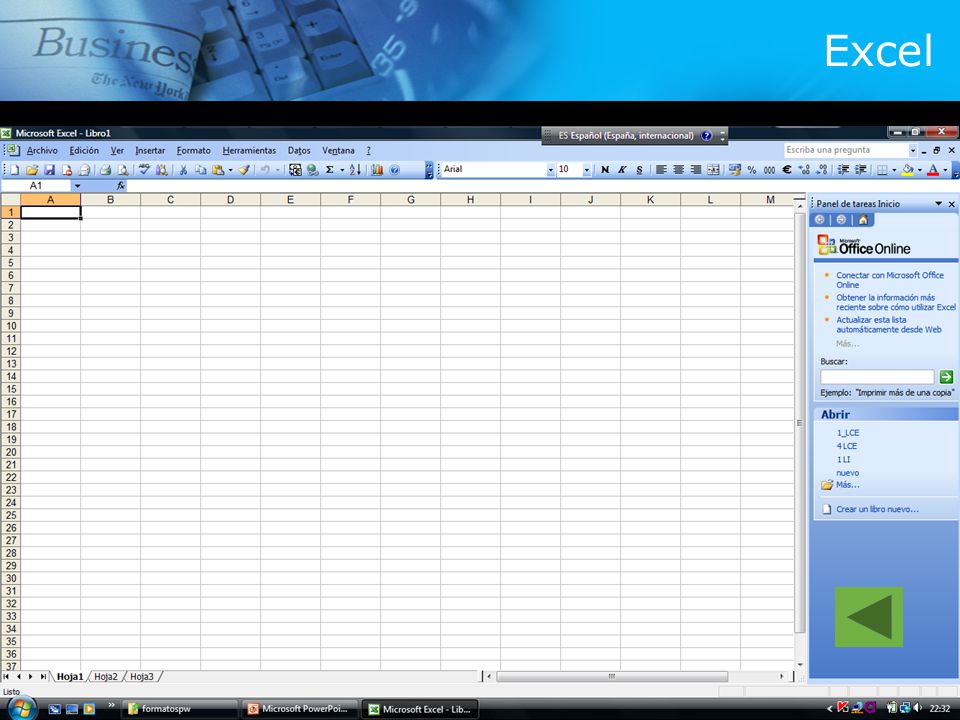Expand the Name Box dropdown arrow
Viewport: 960px width, 720px height.
pyautogui.click(x=77, y=186)
